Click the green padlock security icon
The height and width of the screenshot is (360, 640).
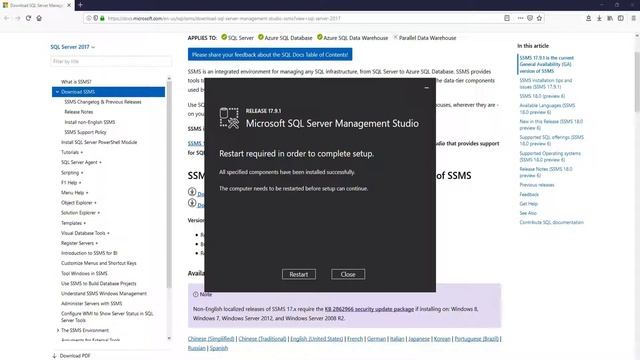click(102, 18)
